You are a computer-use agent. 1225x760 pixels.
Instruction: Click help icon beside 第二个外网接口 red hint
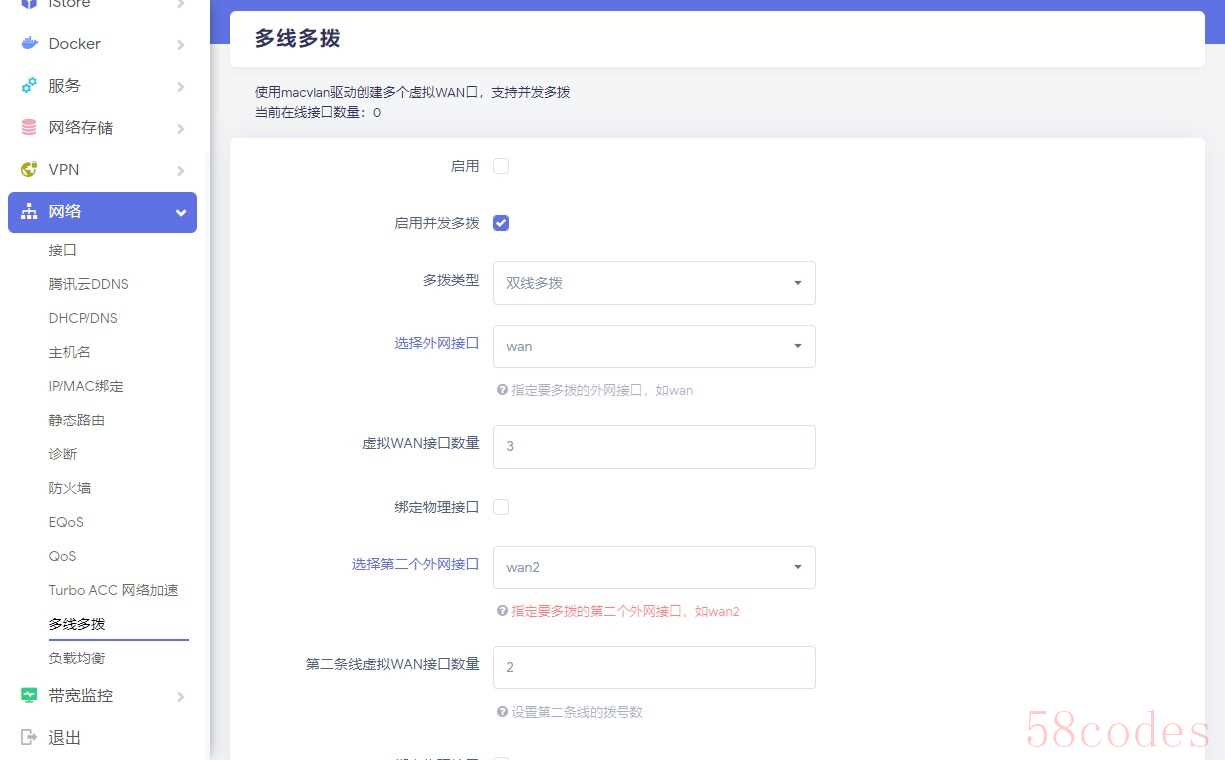pyautogui.click(x=502, y=611)
